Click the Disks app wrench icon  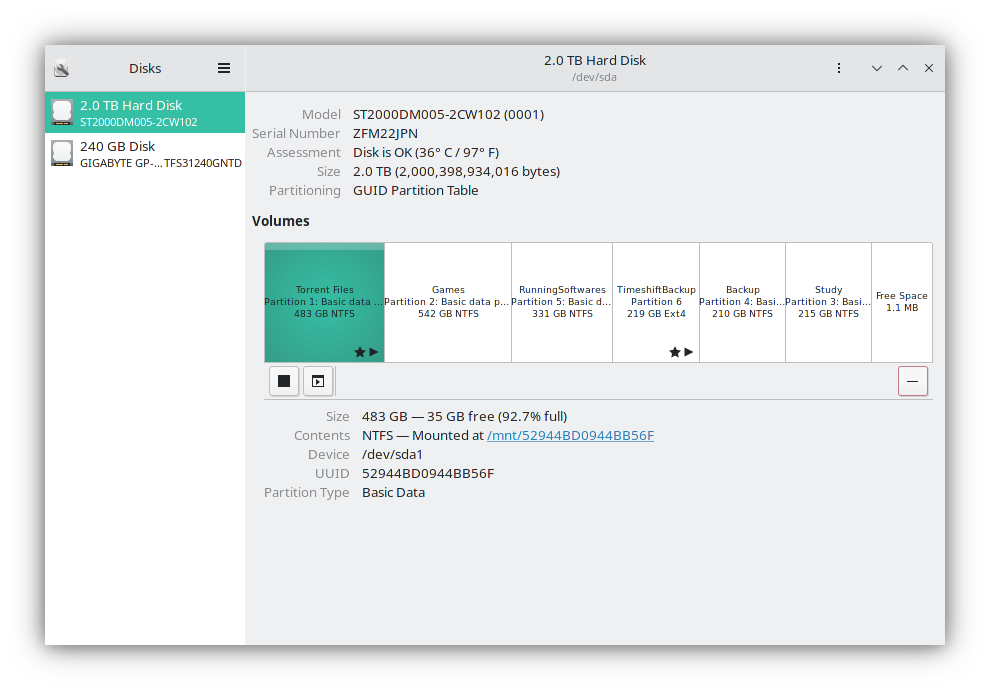click(x=62, y=69)
